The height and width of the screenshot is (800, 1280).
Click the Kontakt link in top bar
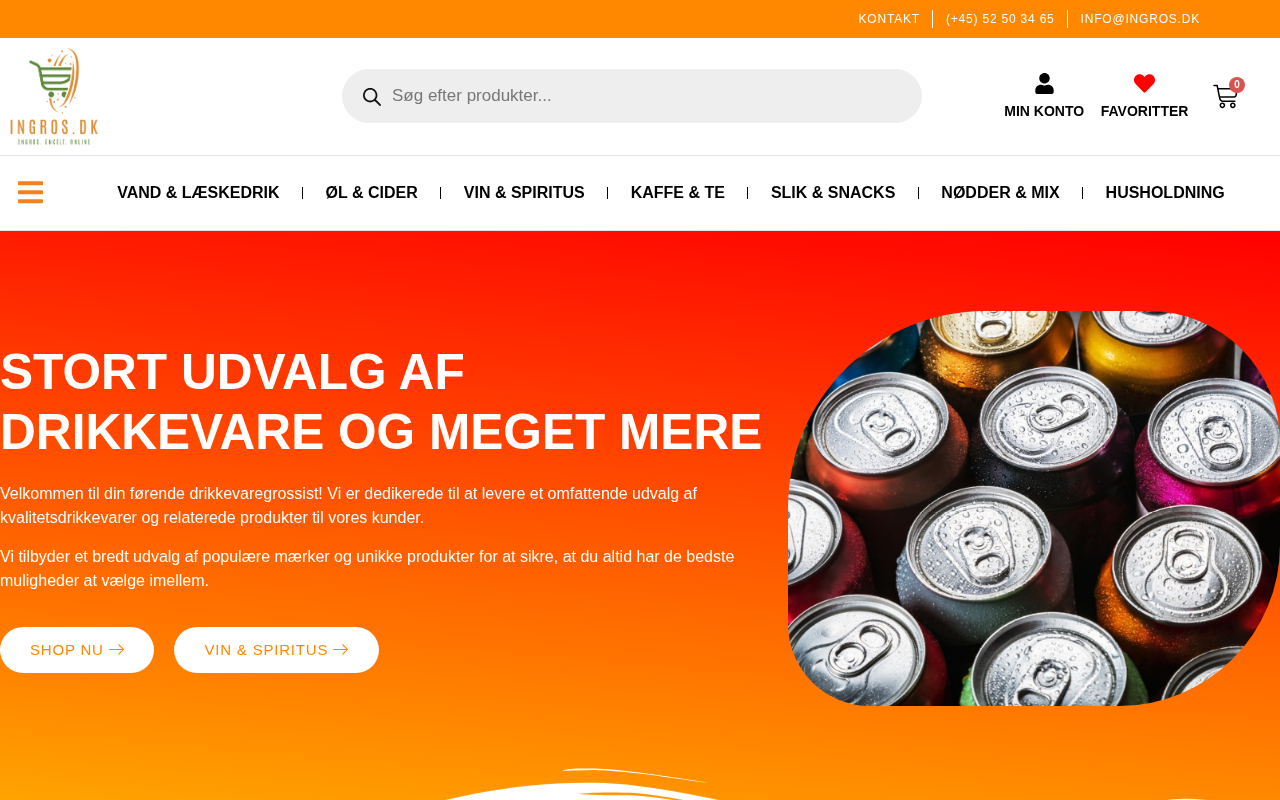[x=889, y=19]
